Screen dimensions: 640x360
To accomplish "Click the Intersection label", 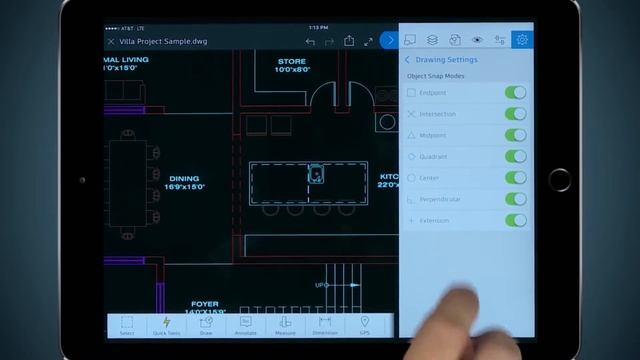I will pyautogui.click(x=438, y=114).
